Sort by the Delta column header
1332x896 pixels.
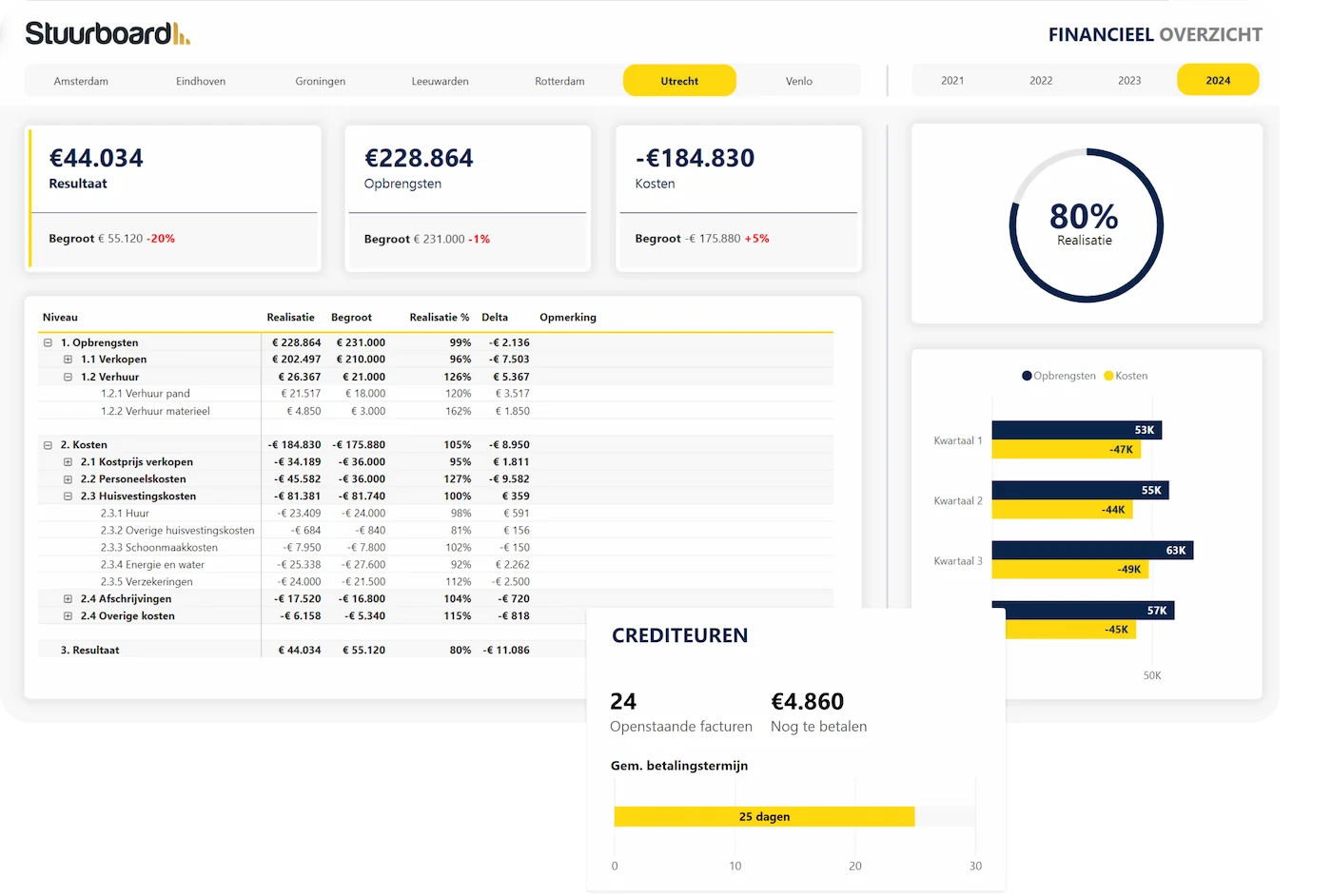(495, 317)
